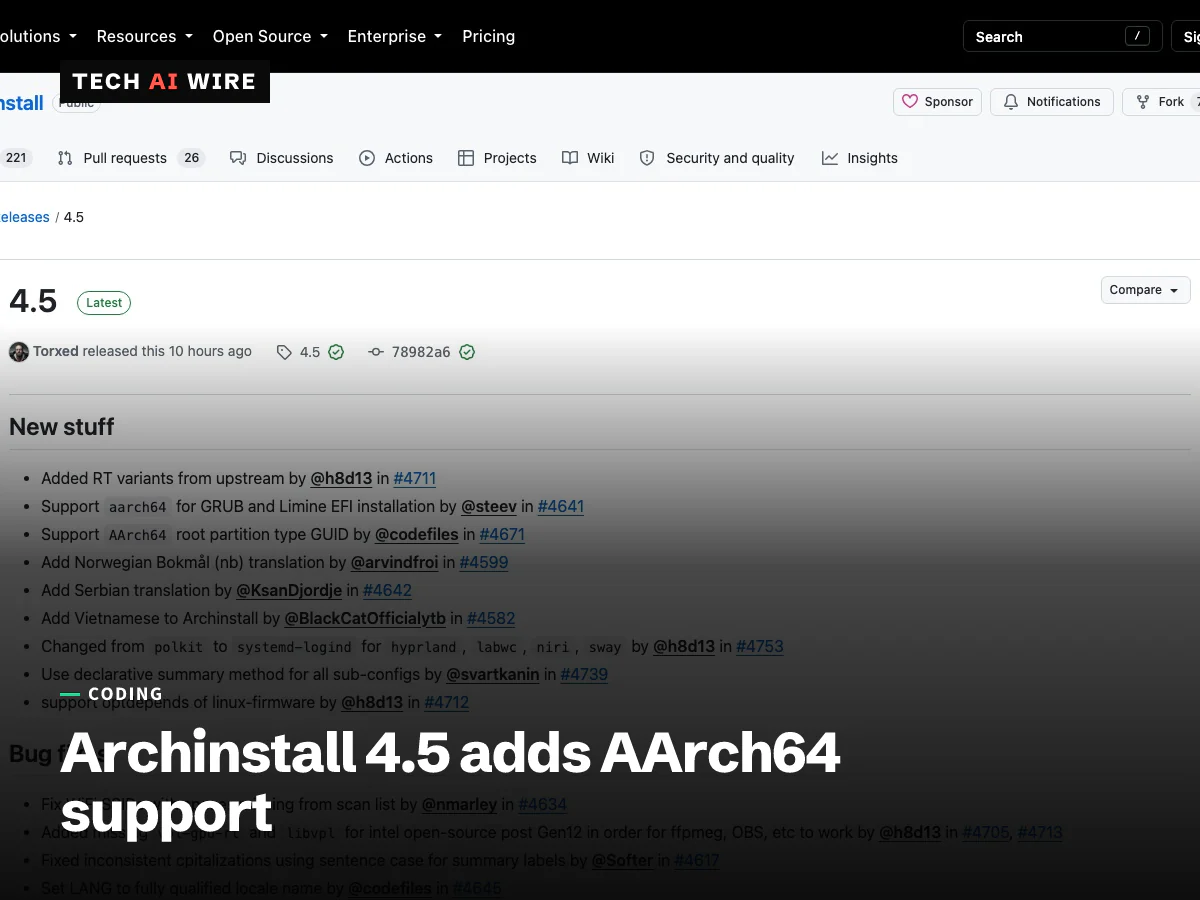Click verified check icon next to tag 4.5
Viewport: 1200px width, 900px height.
click(336, 352)
